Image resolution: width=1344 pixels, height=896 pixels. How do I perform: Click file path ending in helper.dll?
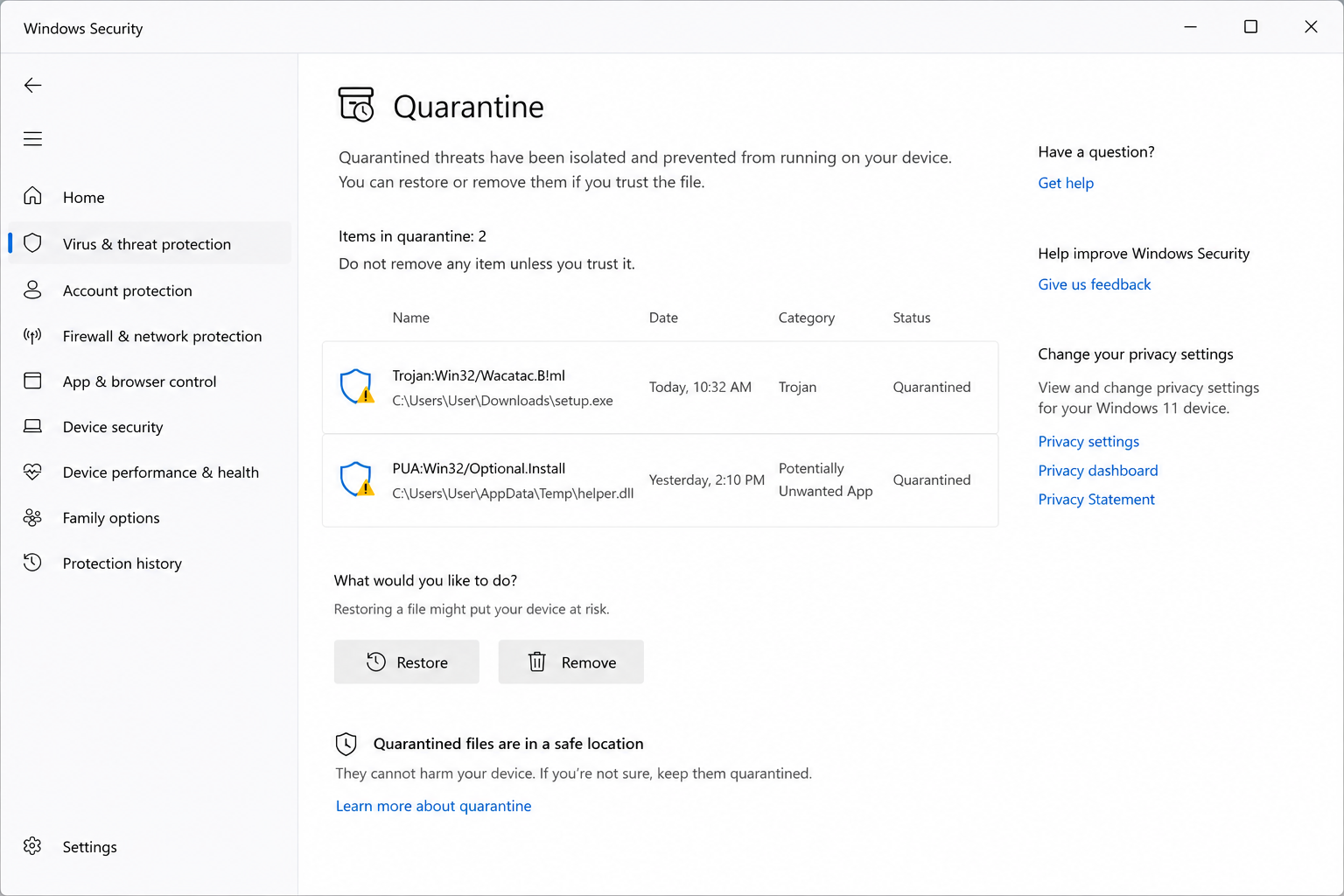[513, 493]
